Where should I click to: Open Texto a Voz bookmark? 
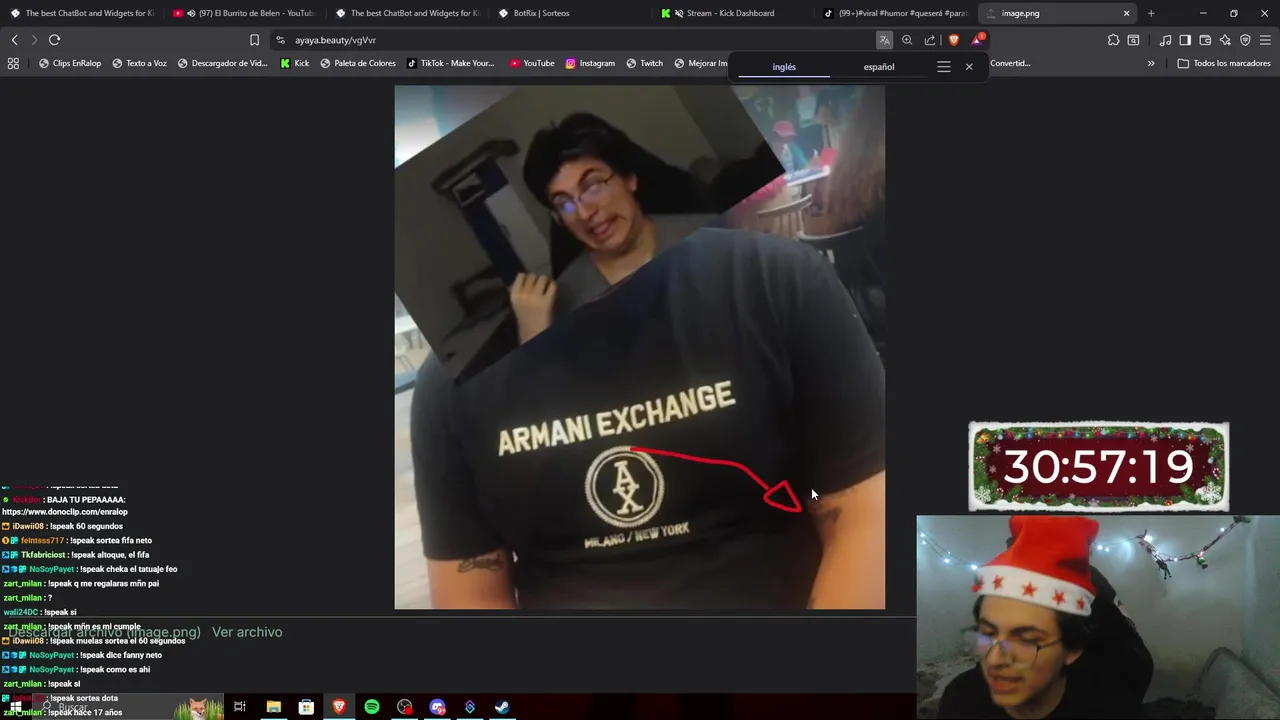(x=139, y=63)
